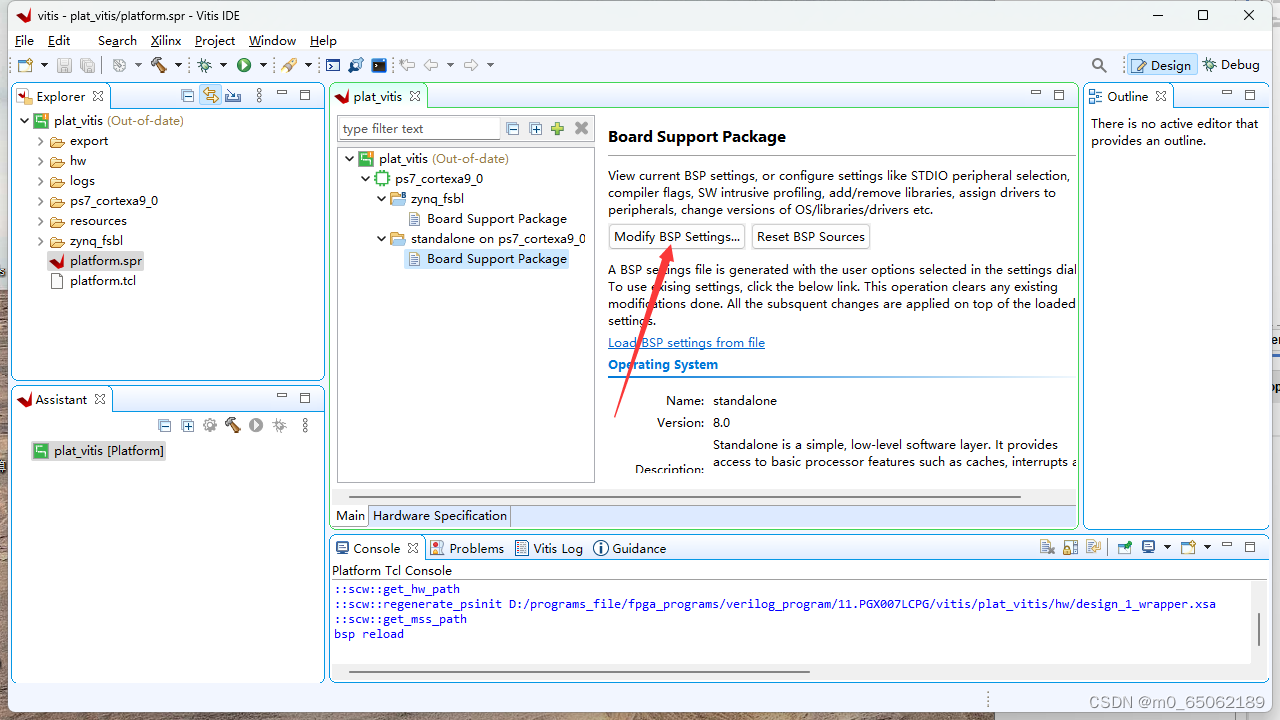Screen dimensions: 1280x720
Task: Toggle Link with Editor in the Explorer
Action: 210,95
